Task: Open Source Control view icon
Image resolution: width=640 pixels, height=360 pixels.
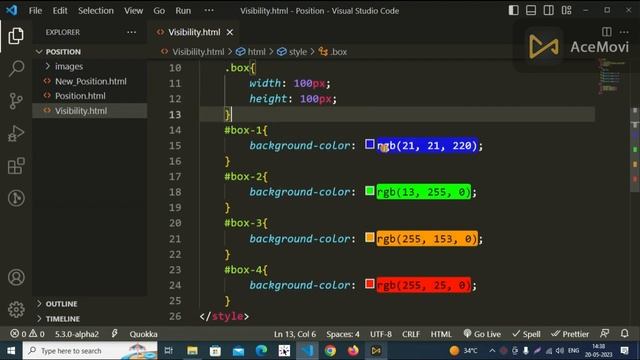Action: [x=16, y=101]
